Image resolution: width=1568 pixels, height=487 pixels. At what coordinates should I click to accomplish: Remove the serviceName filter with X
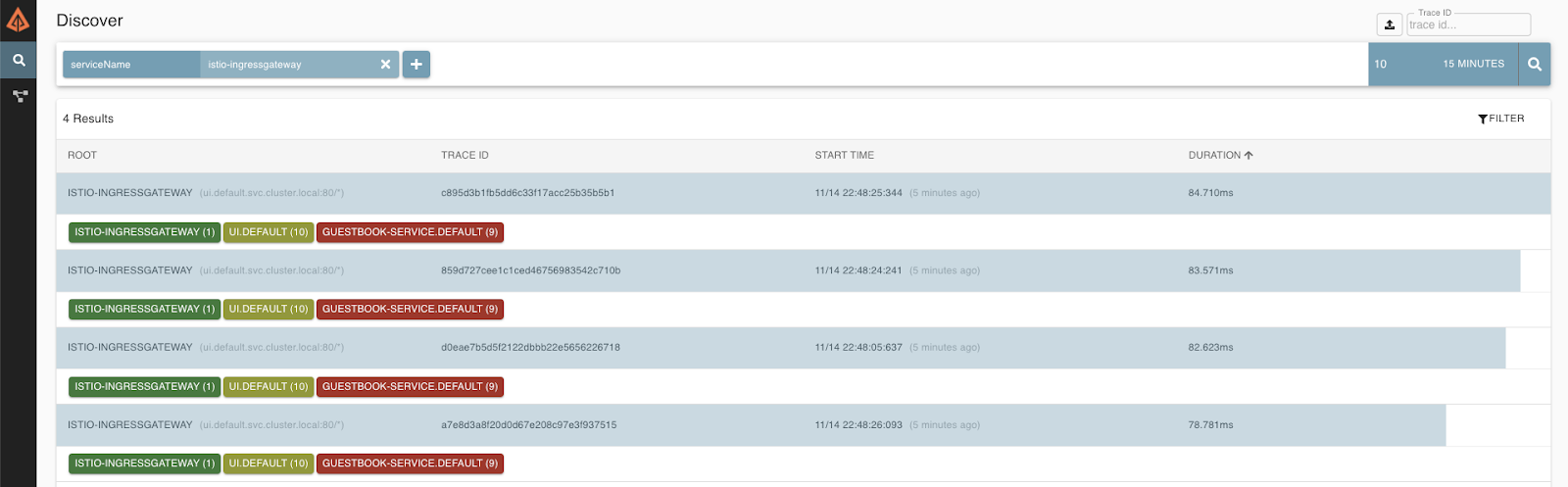[x=385, y=65]
